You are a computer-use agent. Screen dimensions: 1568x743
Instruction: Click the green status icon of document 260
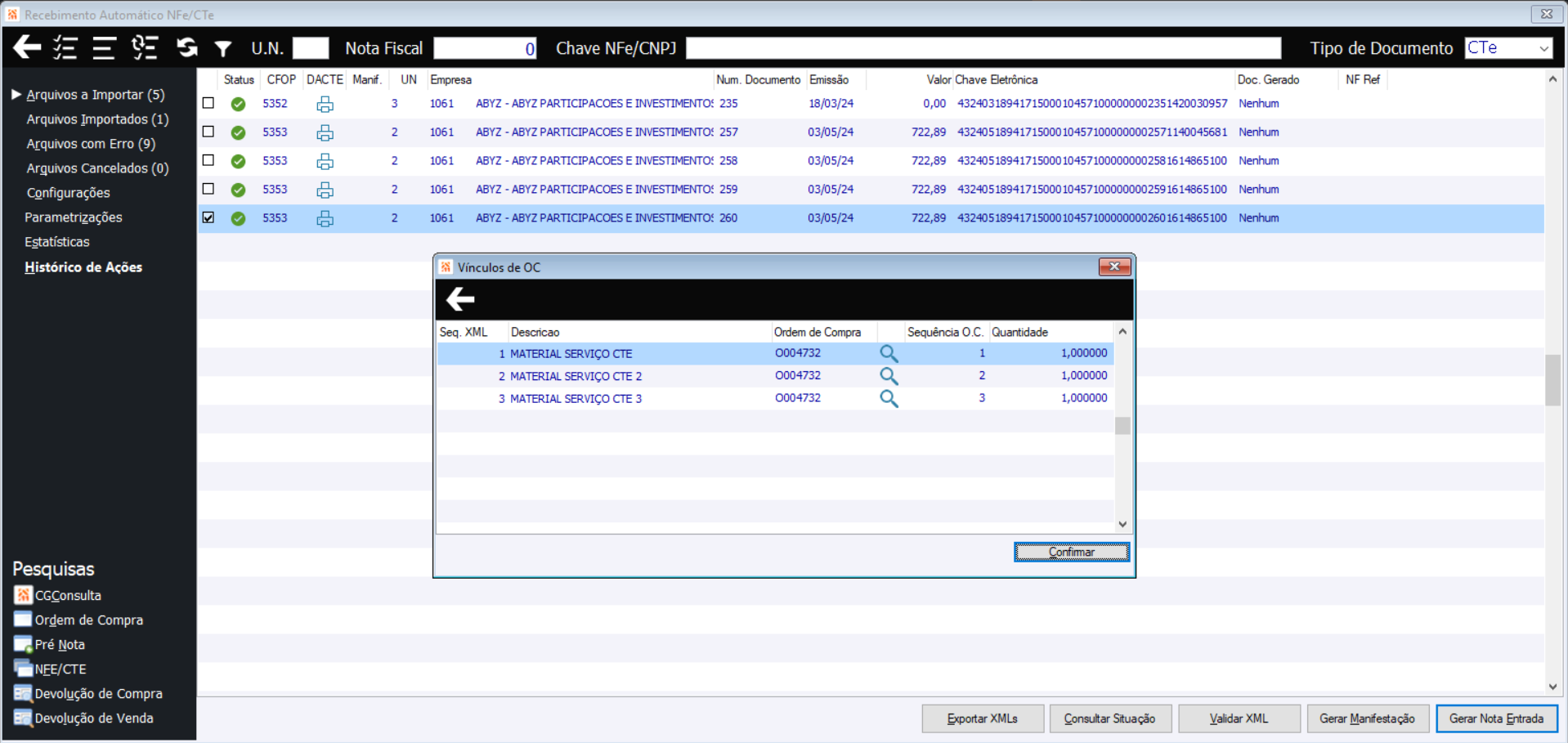click(x=238, y=218)
